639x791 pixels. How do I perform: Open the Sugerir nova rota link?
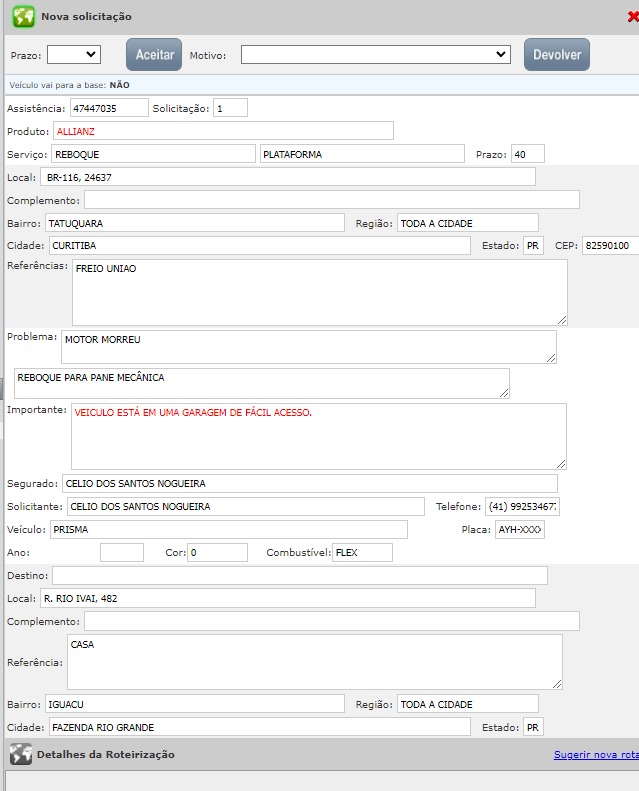pyautogui.click(x=596, y=755)
